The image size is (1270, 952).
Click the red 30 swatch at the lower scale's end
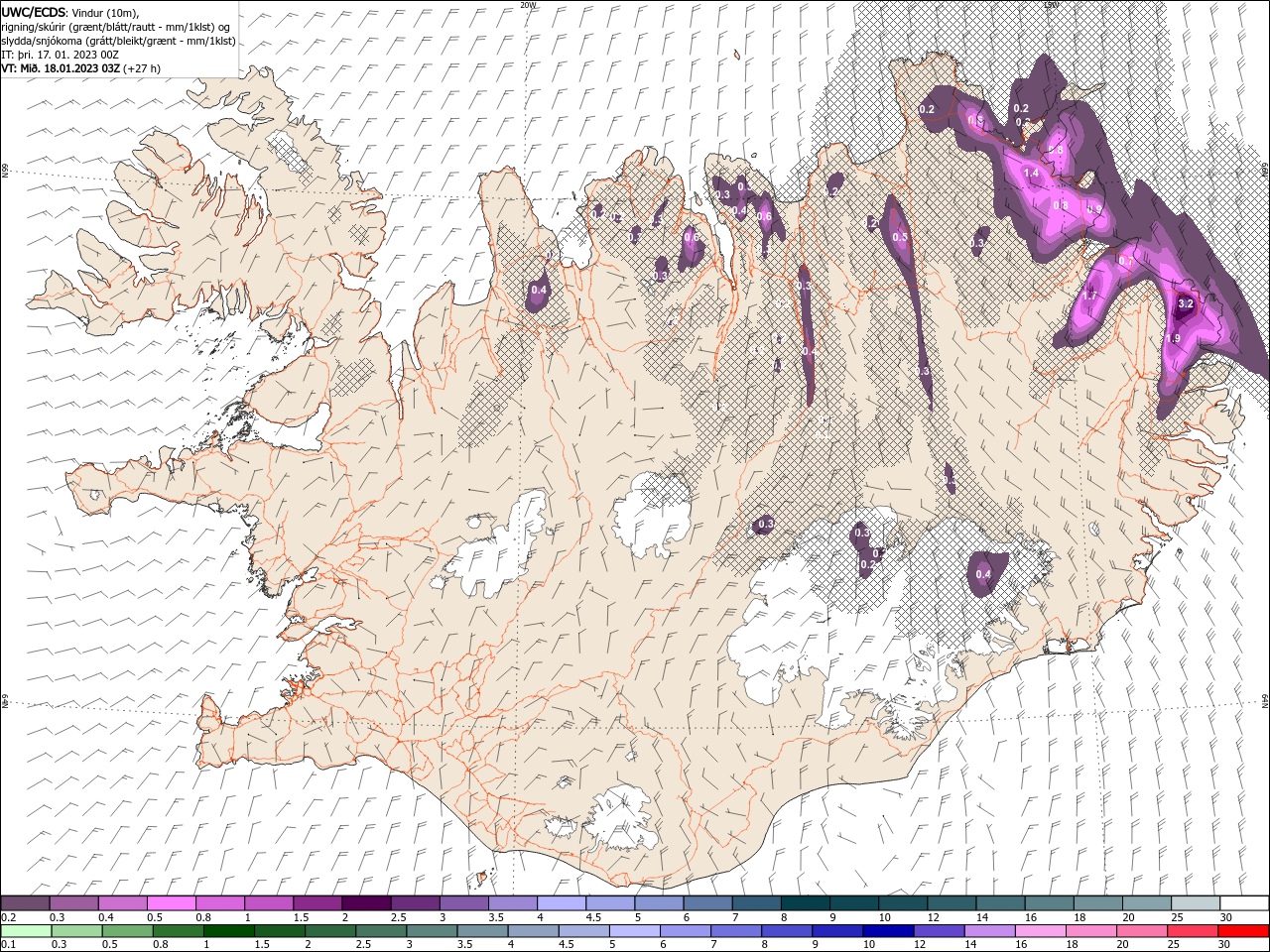pos(1243,931)
